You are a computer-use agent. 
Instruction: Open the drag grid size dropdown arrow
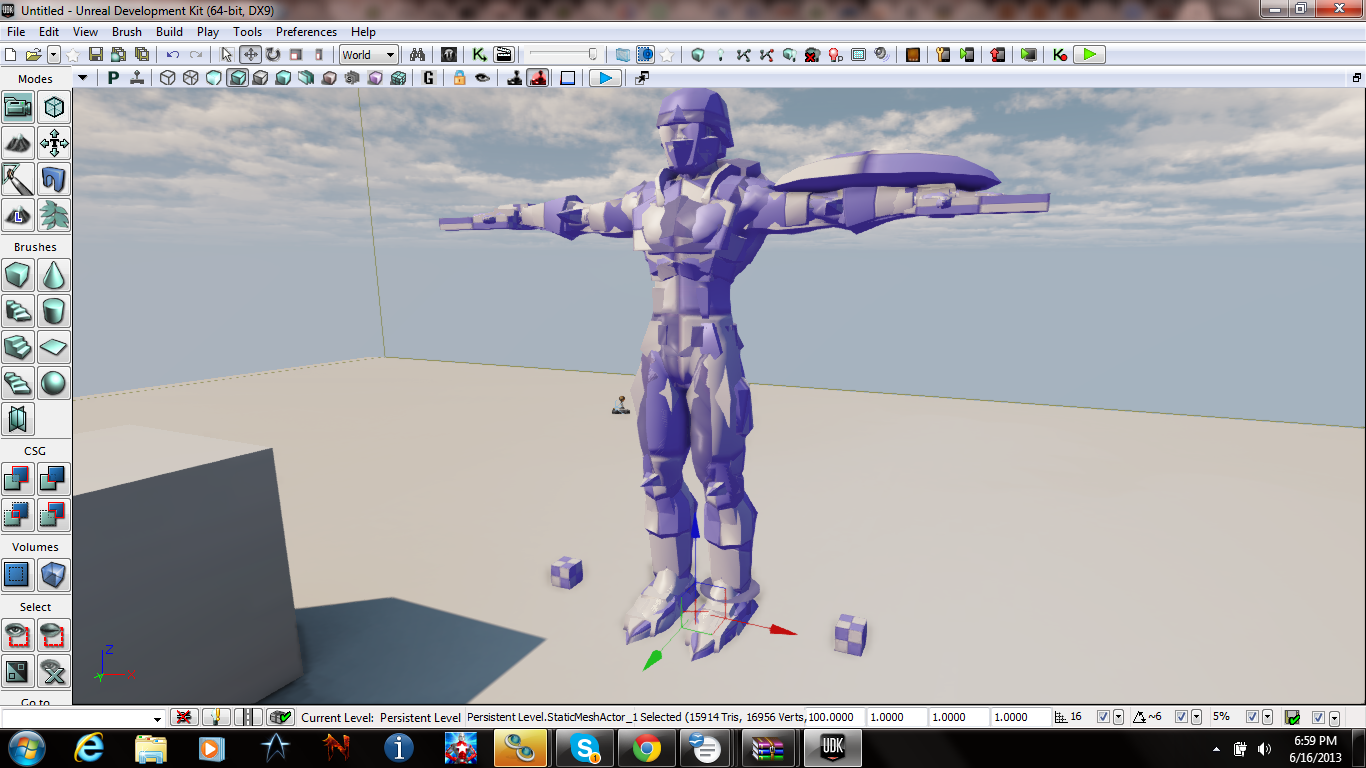1119,717
